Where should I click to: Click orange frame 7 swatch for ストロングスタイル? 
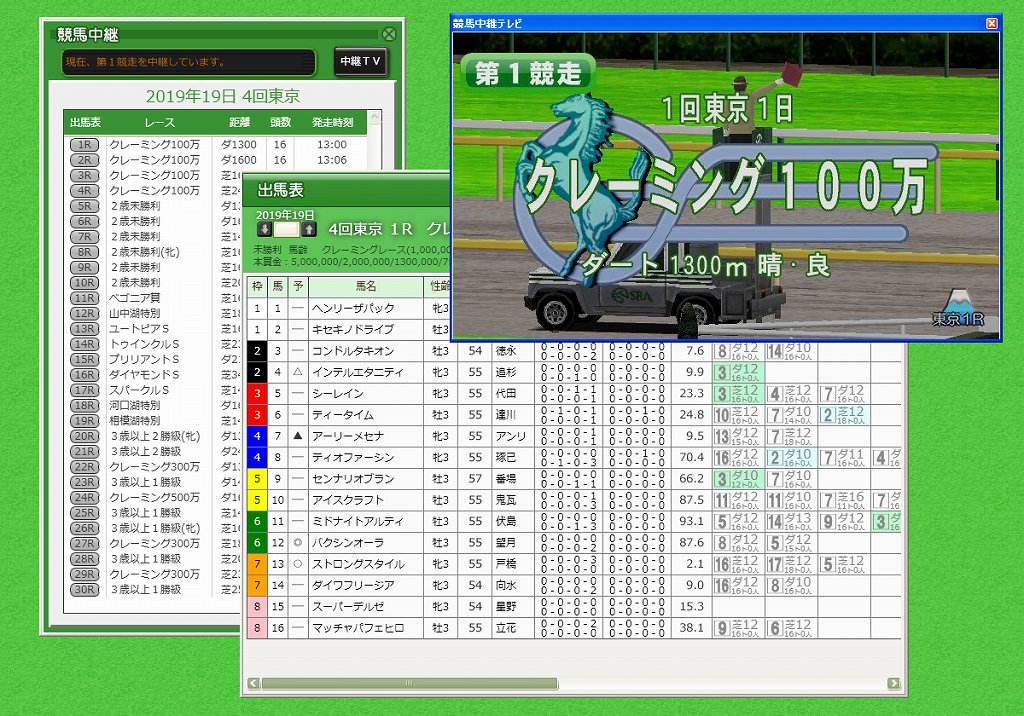257,564
